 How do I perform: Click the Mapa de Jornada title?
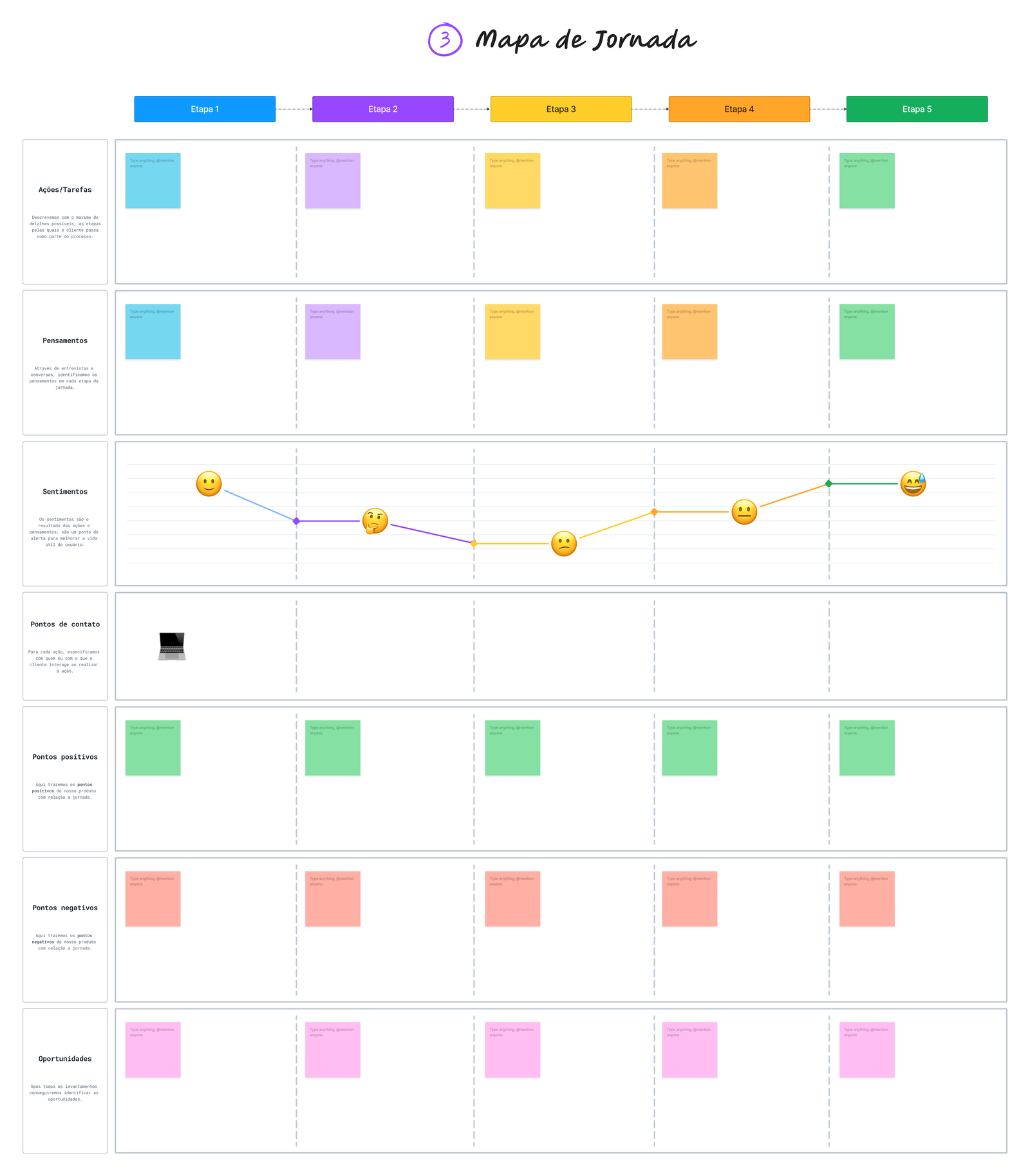pos(586,40)
